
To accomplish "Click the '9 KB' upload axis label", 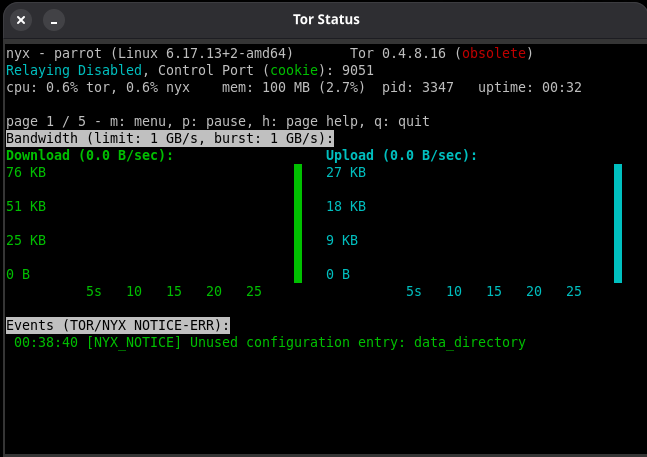I will (x=342, y=240).
